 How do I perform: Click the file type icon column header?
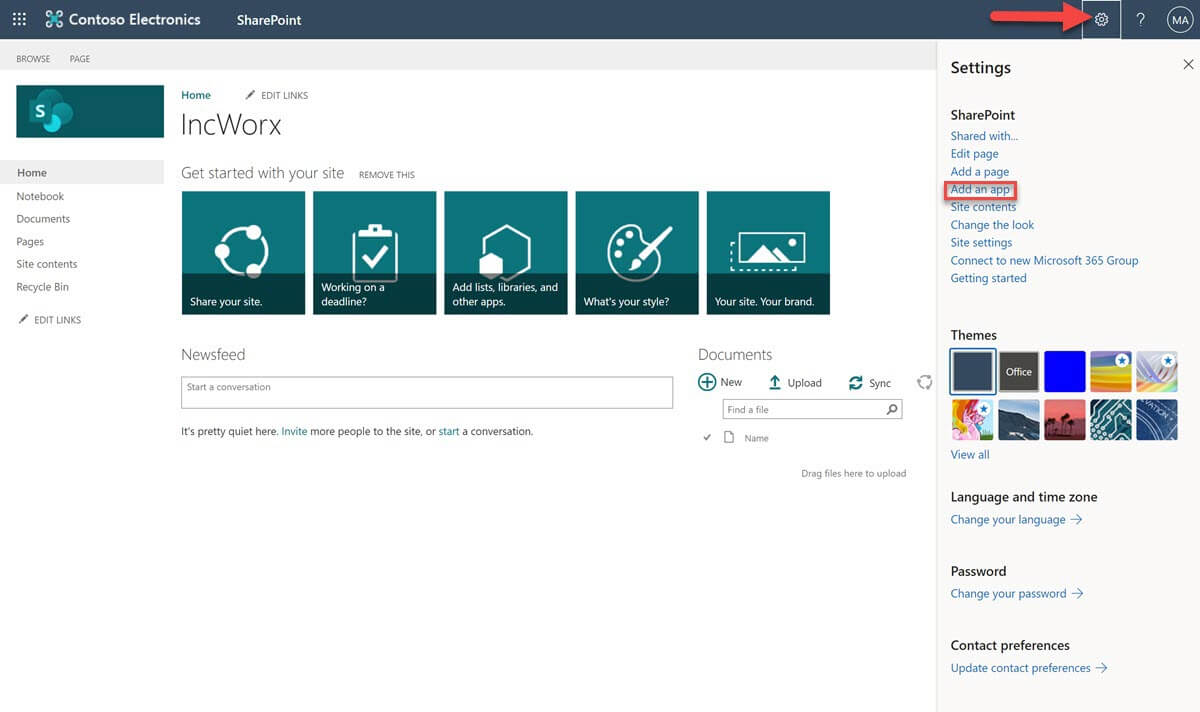point(729,437)
